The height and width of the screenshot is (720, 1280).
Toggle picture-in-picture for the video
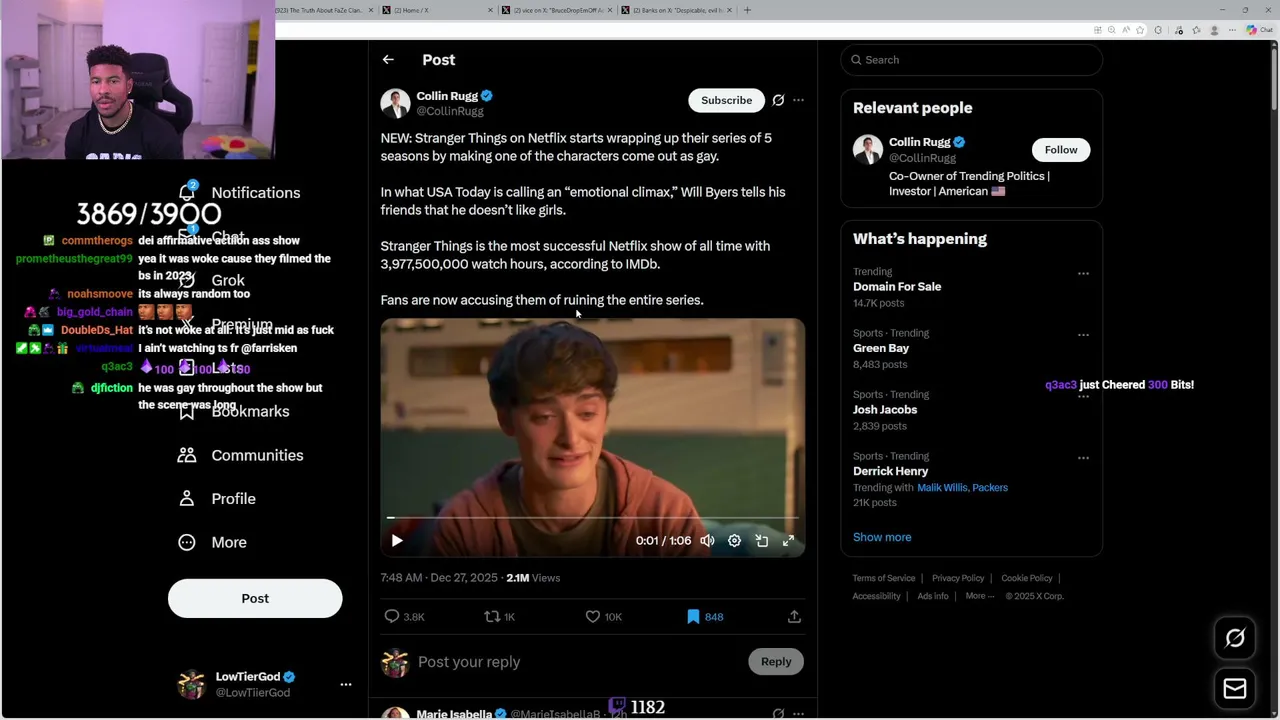pyautogui.click(x=761, y=540)
